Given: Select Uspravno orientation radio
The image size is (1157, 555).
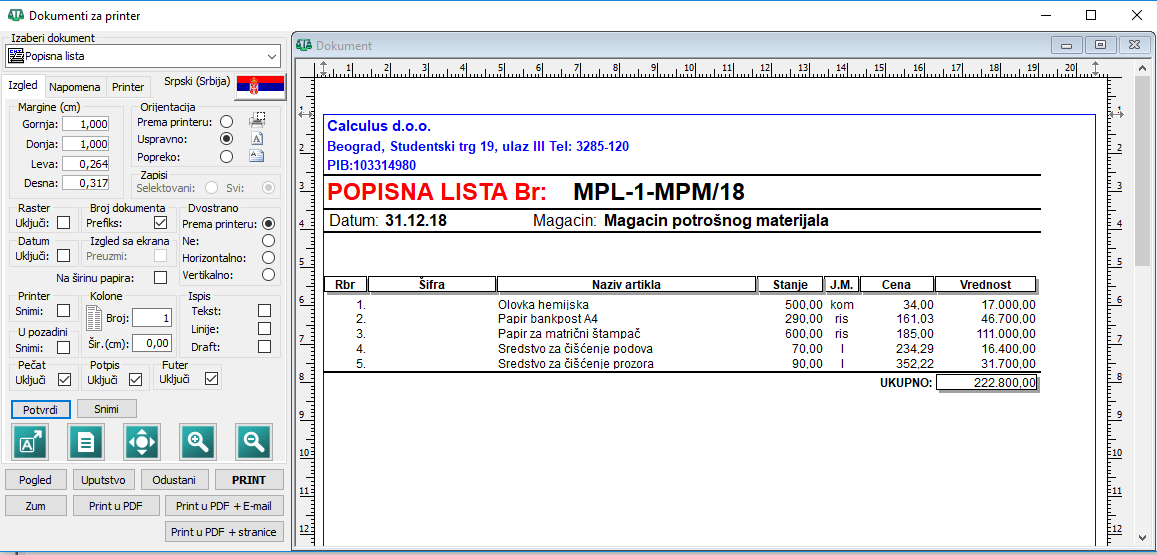Looking at the screenshot, I should (x=227, y=139).
